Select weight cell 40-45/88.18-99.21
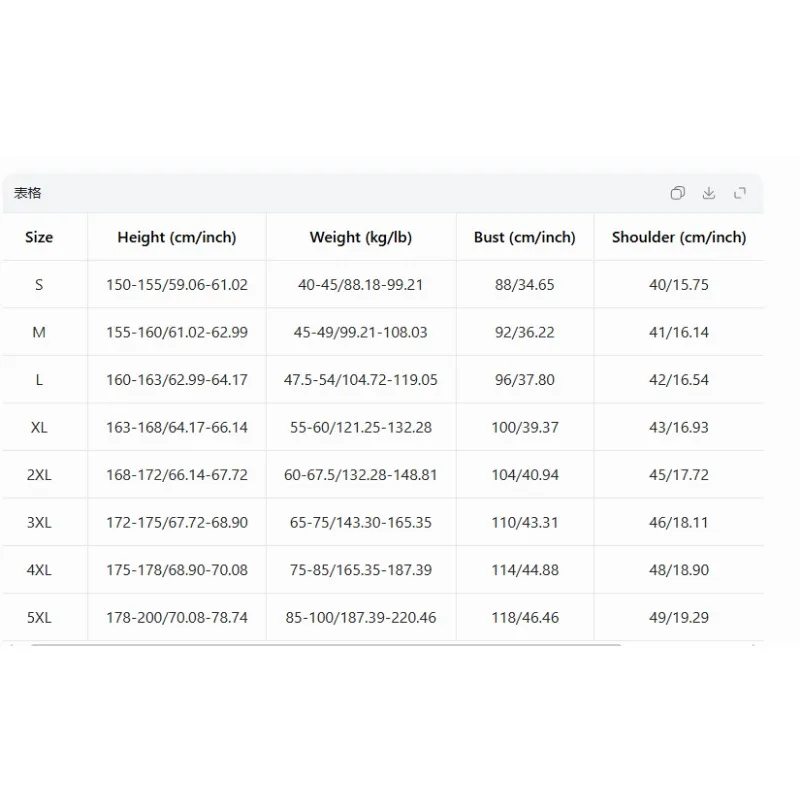The image size is (800, 800). tap(361, 285)
